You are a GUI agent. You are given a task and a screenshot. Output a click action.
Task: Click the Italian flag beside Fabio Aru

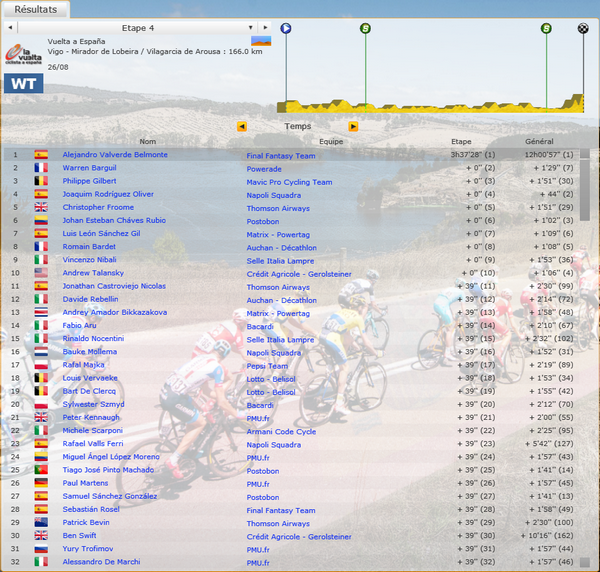[x=41, y=325]
